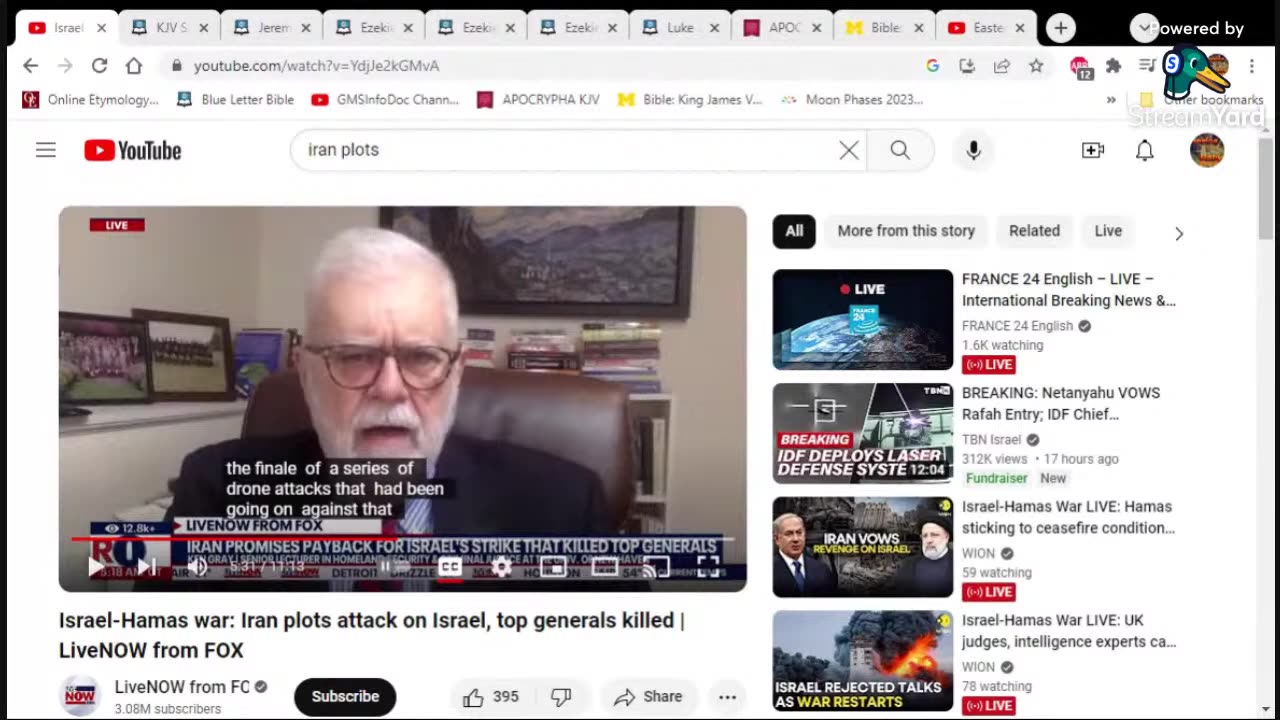
Task: Select the More from this story chip
Action: 906,231
